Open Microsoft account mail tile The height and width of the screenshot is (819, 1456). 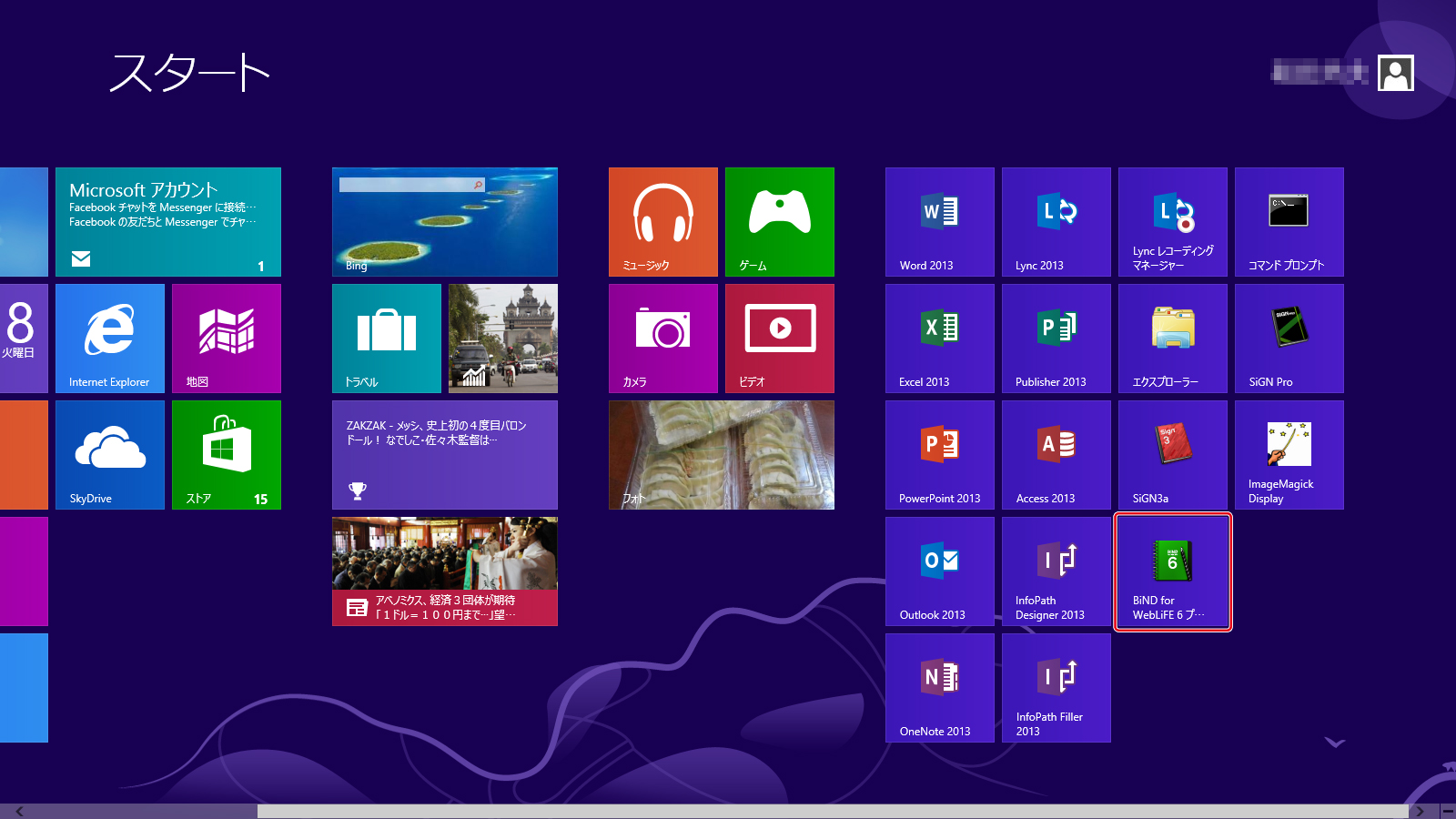coord(168,222)
